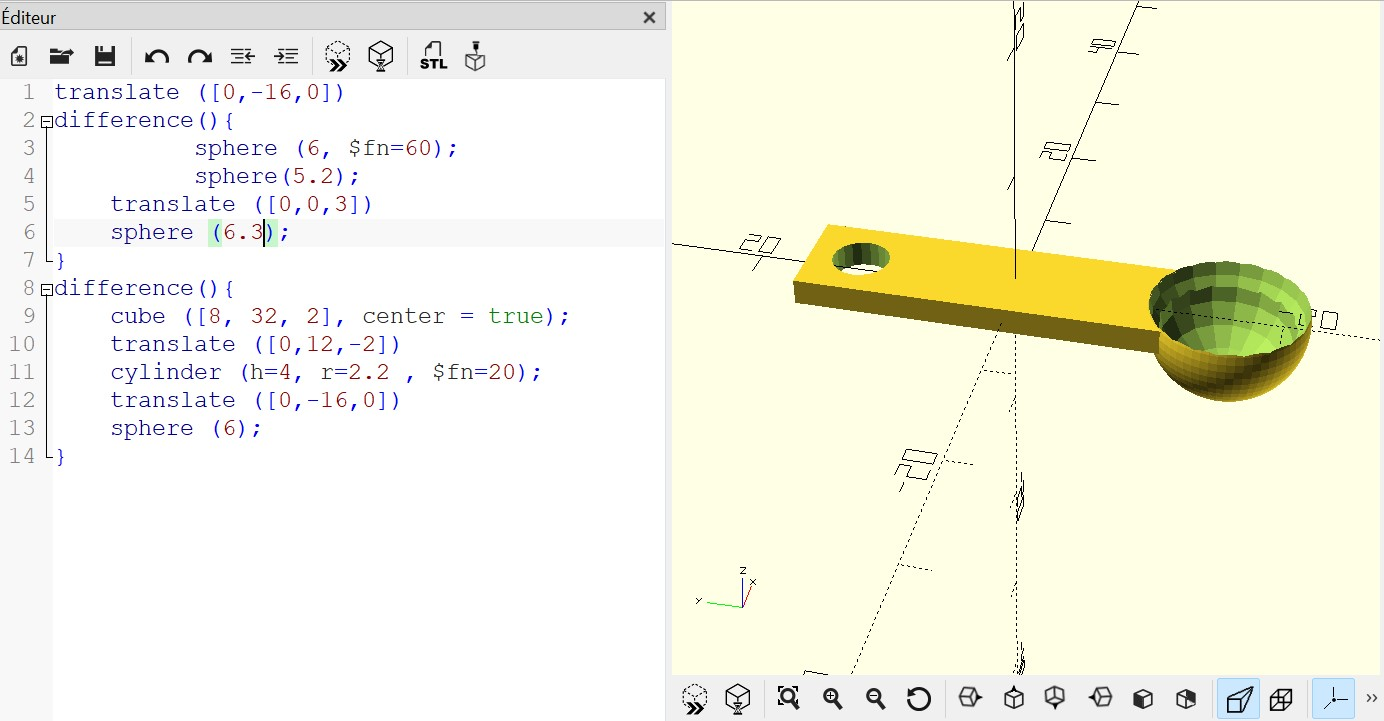Expand the viewer toolbar overflow chevrons

click(1371, 698)
